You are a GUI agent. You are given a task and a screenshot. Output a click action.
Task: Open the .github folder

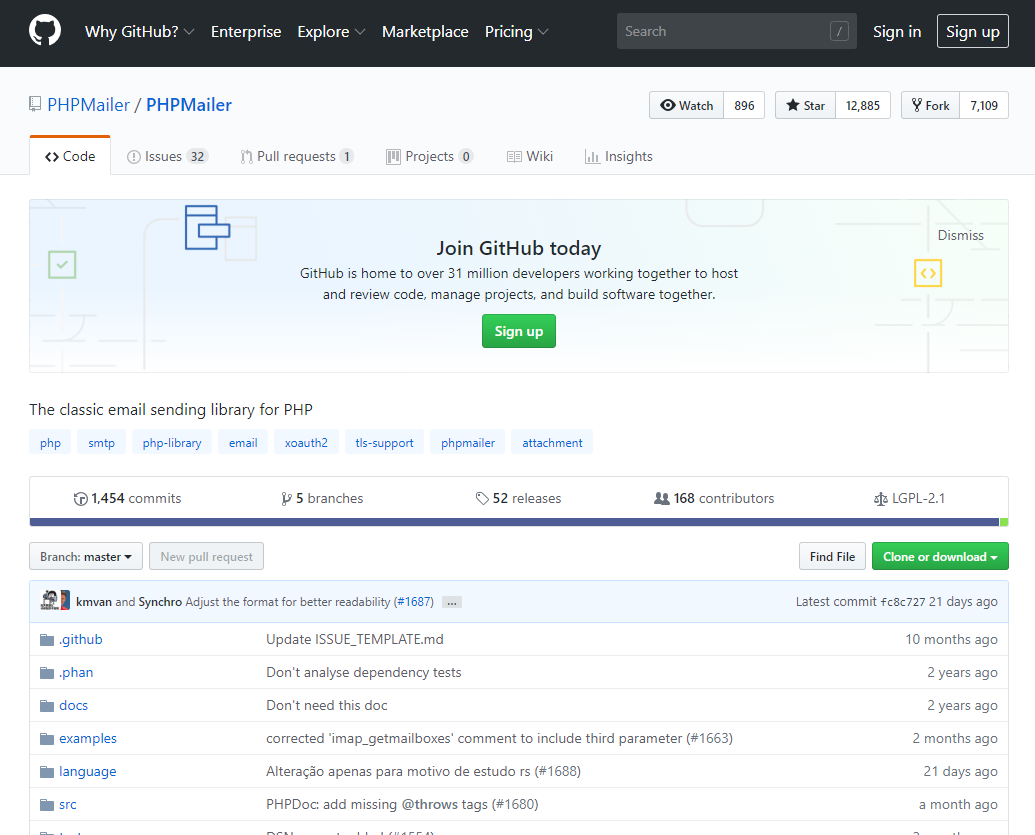coord(81,639)
